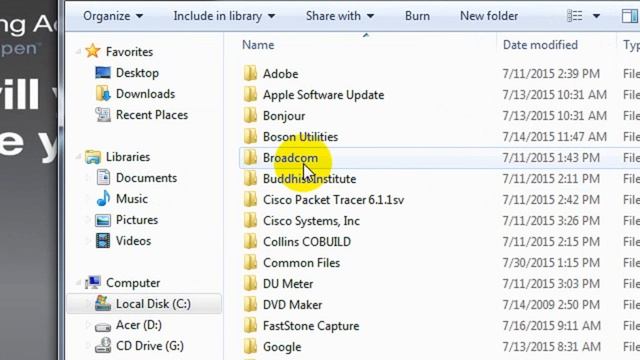Click the Local Disk (C:) drive icon
640x360 pixels.
point(103,304)
